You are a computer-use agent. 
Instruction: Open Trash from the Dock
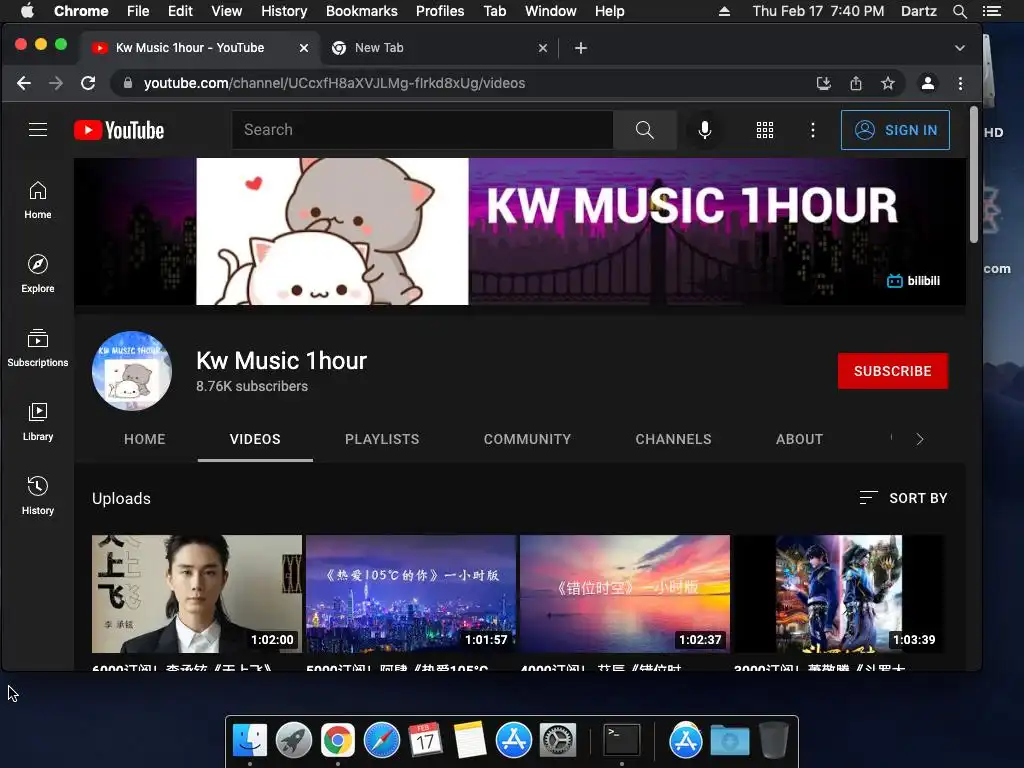point(774,741)
